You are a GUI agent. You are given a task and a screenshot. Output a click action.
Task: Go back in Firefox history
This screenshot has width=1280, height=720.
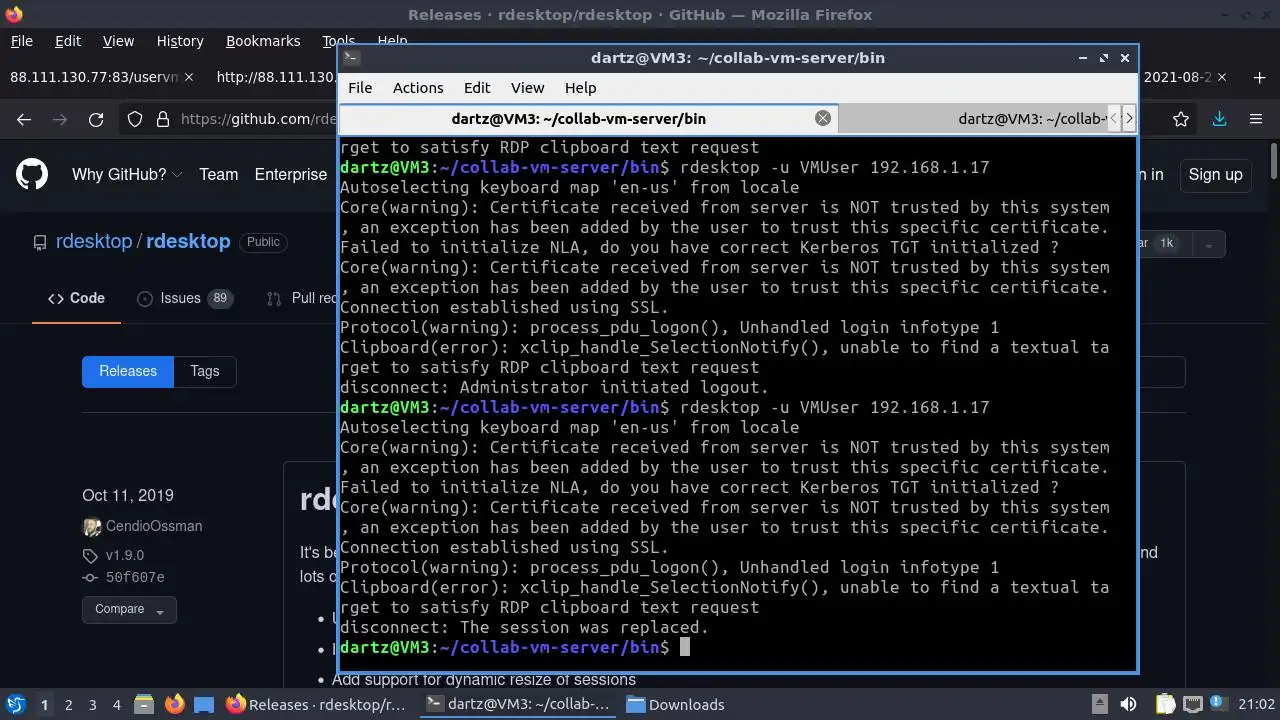point(24,119)
